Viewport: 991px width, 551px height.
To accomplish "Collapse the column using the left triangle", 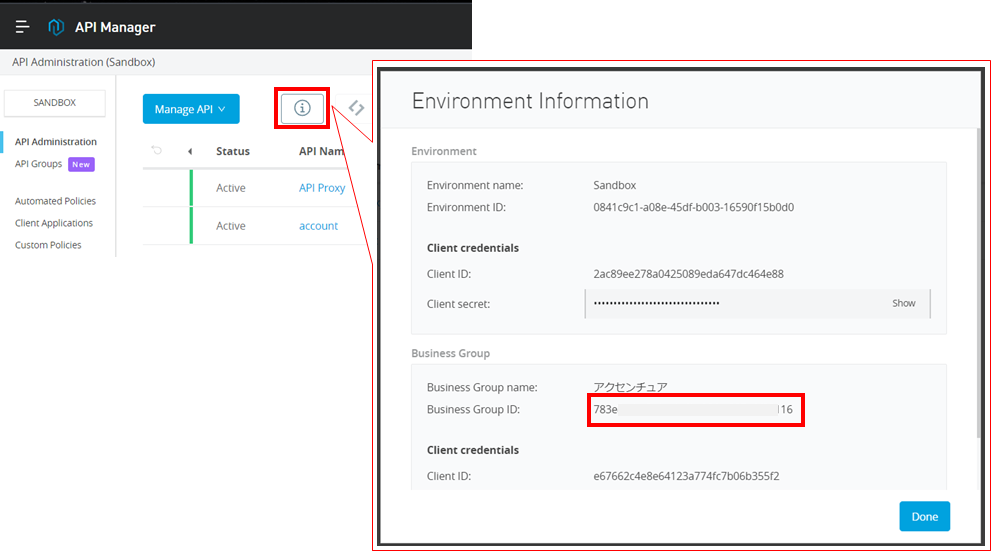I will coord(190,151).
